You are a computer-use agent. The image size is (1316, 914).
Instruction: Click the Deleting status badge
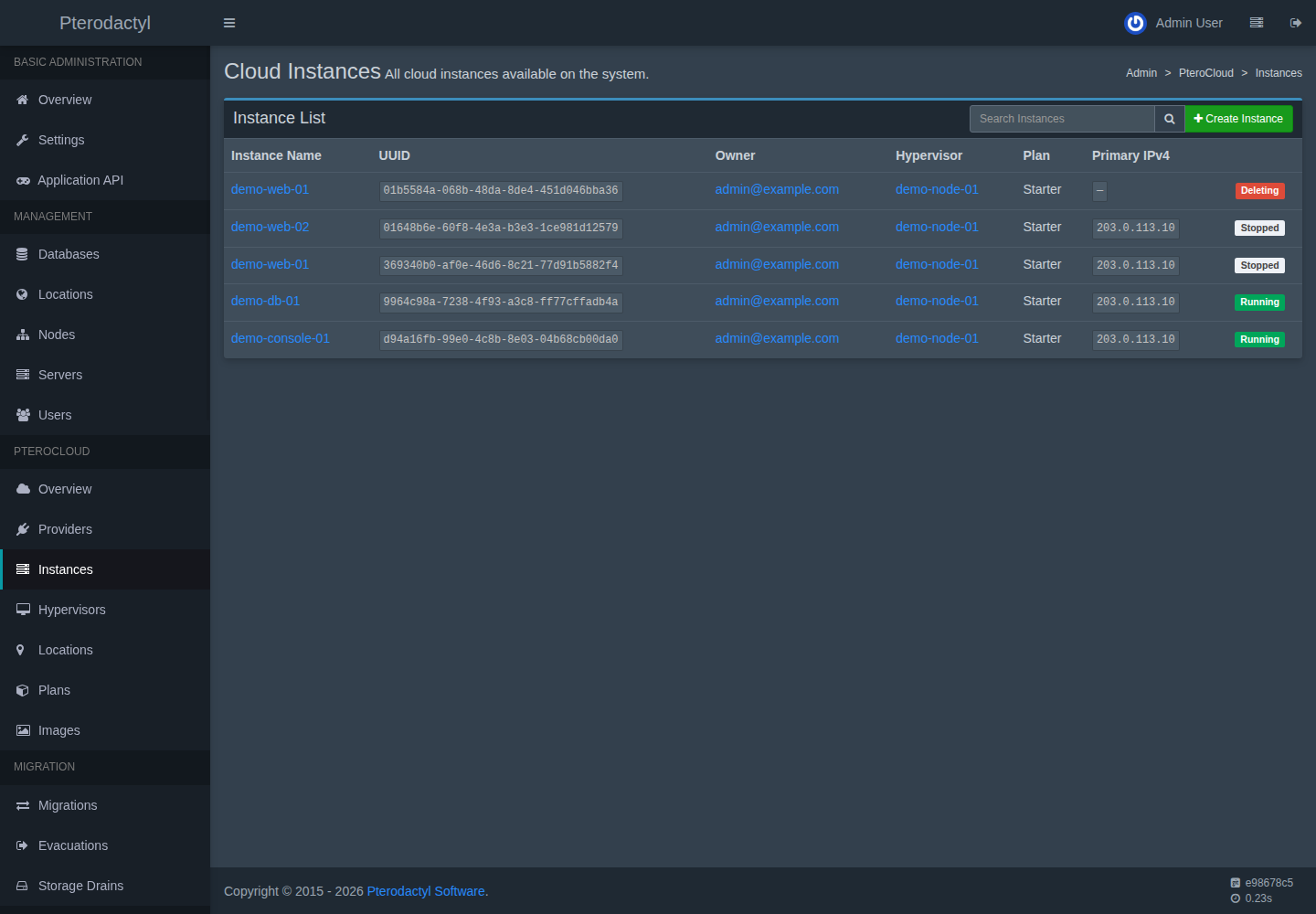pyautogui.click(x=1259, y=191)
